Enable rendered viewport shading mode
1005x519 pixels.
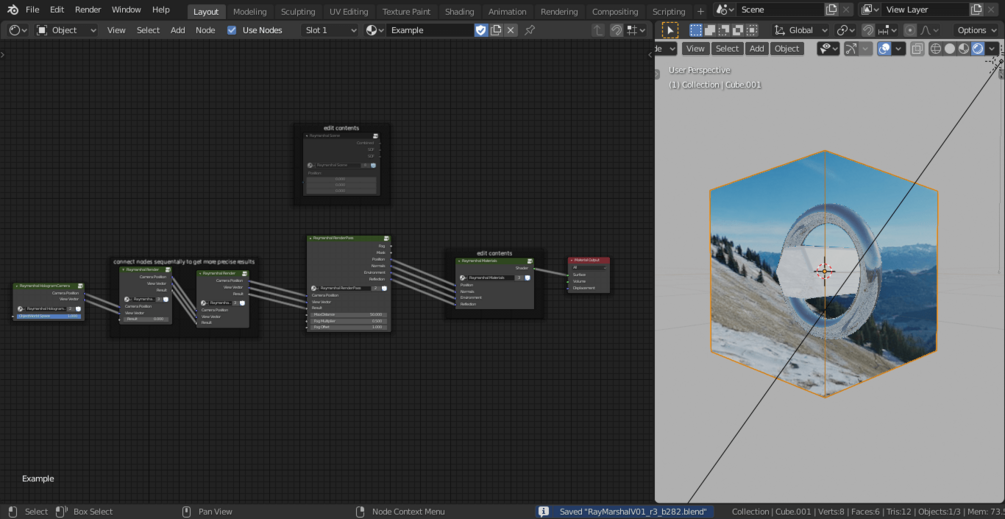978,49
